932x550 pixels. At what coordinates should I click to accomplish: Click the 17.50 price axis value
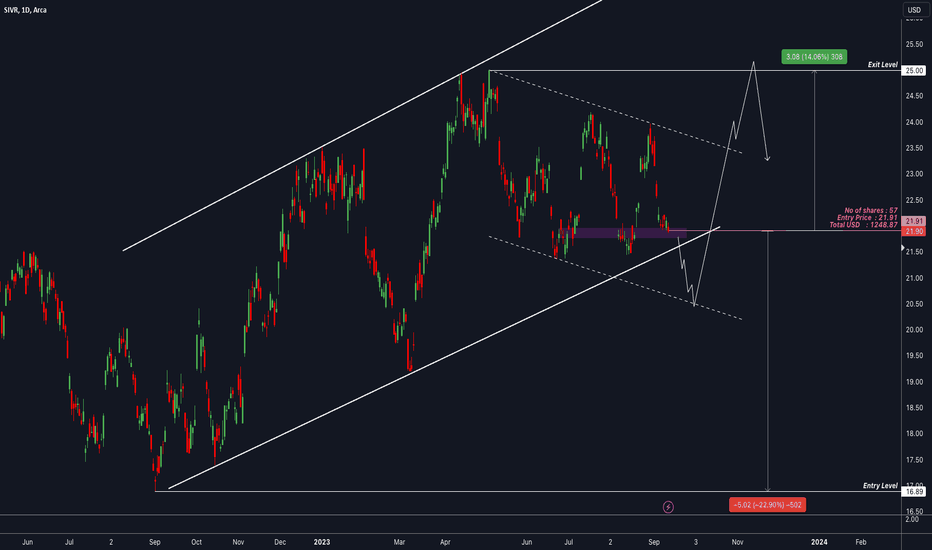click(x=914, y=460)
